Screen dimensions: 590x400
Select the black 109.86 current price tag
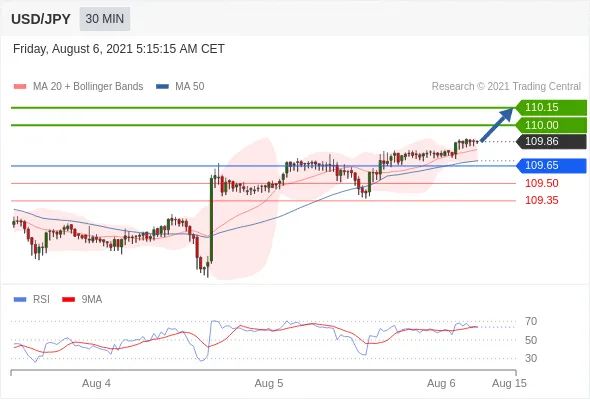[551, 141]
